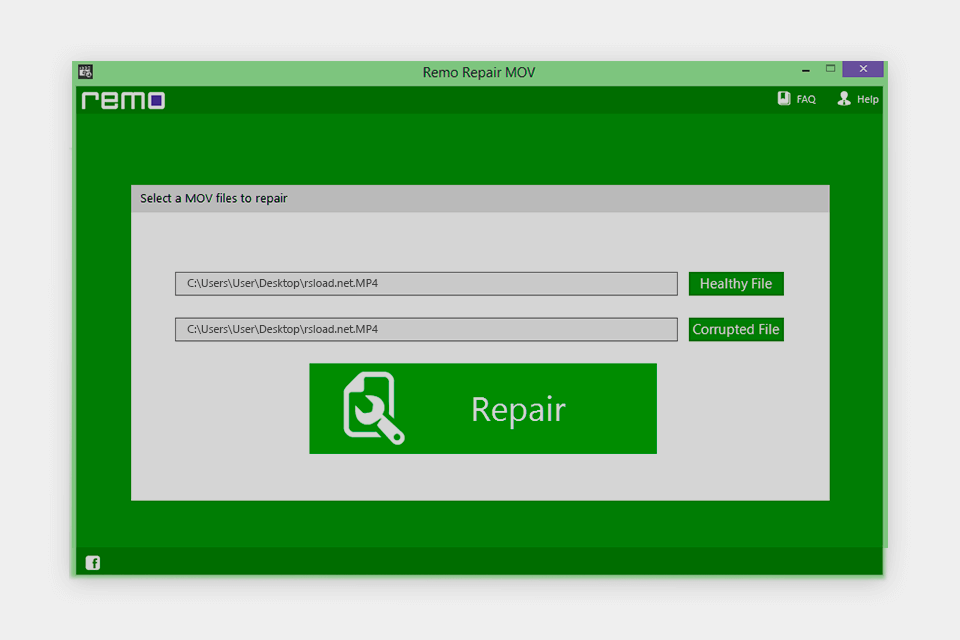Screen dimensions: 960x640
Task: Minimize the Remo Repair MOV window
Action: tap(805, 69)
